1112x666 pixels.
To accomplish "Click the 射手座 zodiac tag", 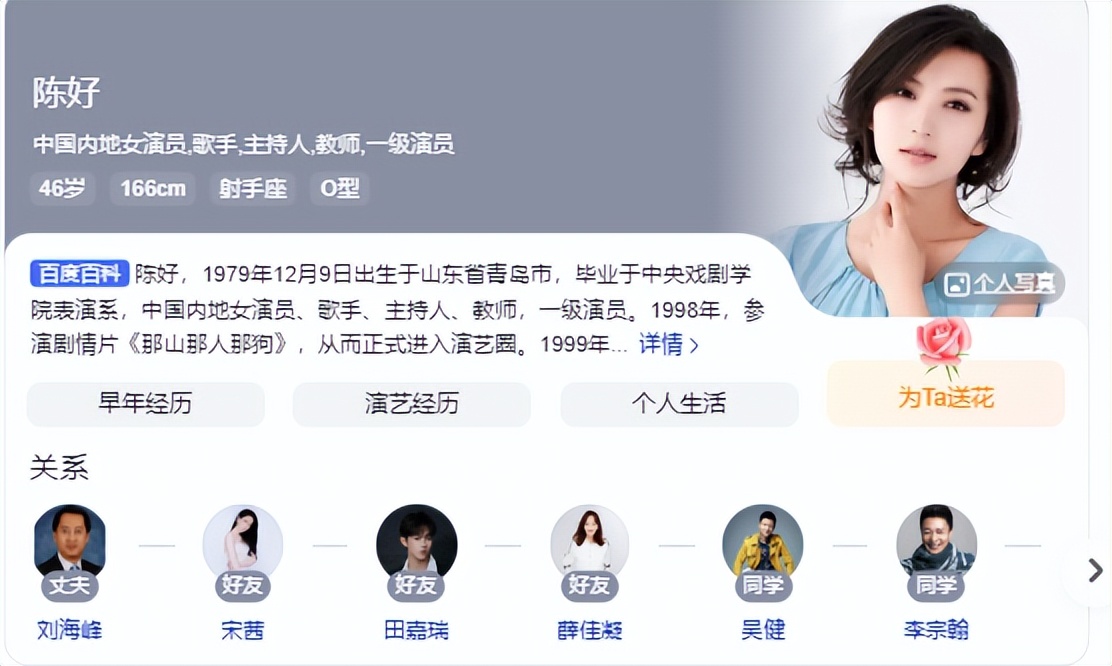I will 252,189.
